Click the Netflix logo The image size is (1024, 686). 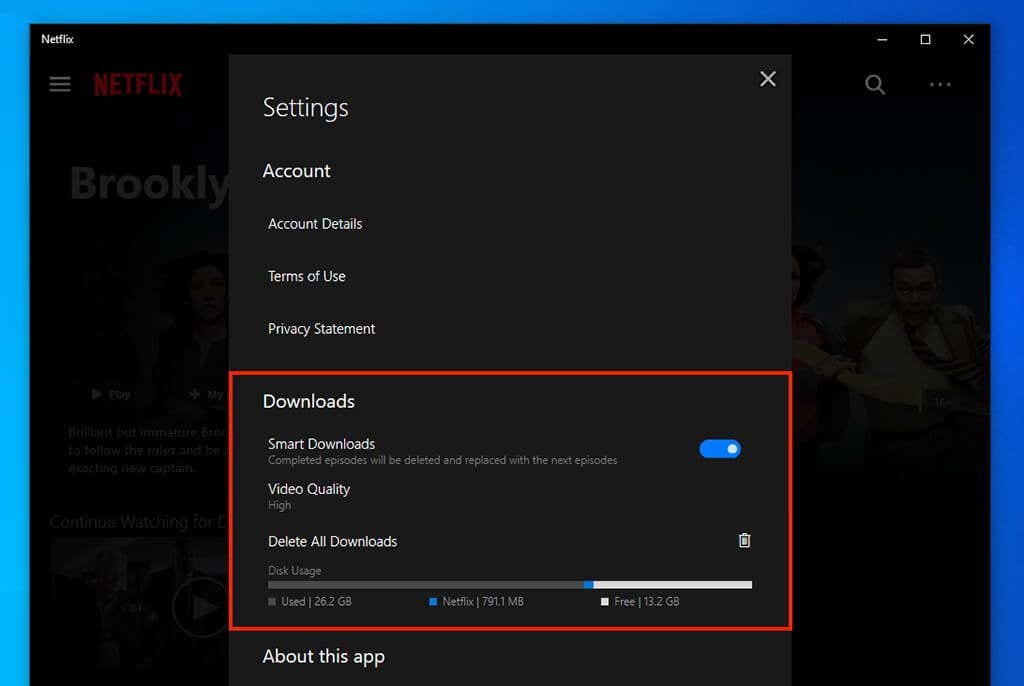pos(137,84)
